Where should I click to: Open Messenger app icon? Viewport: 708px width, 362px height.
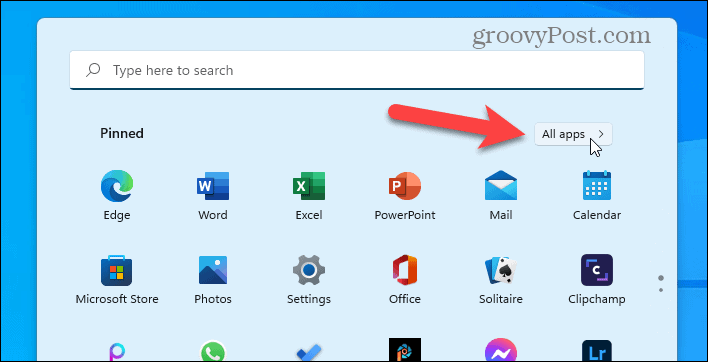coord(501,351)
